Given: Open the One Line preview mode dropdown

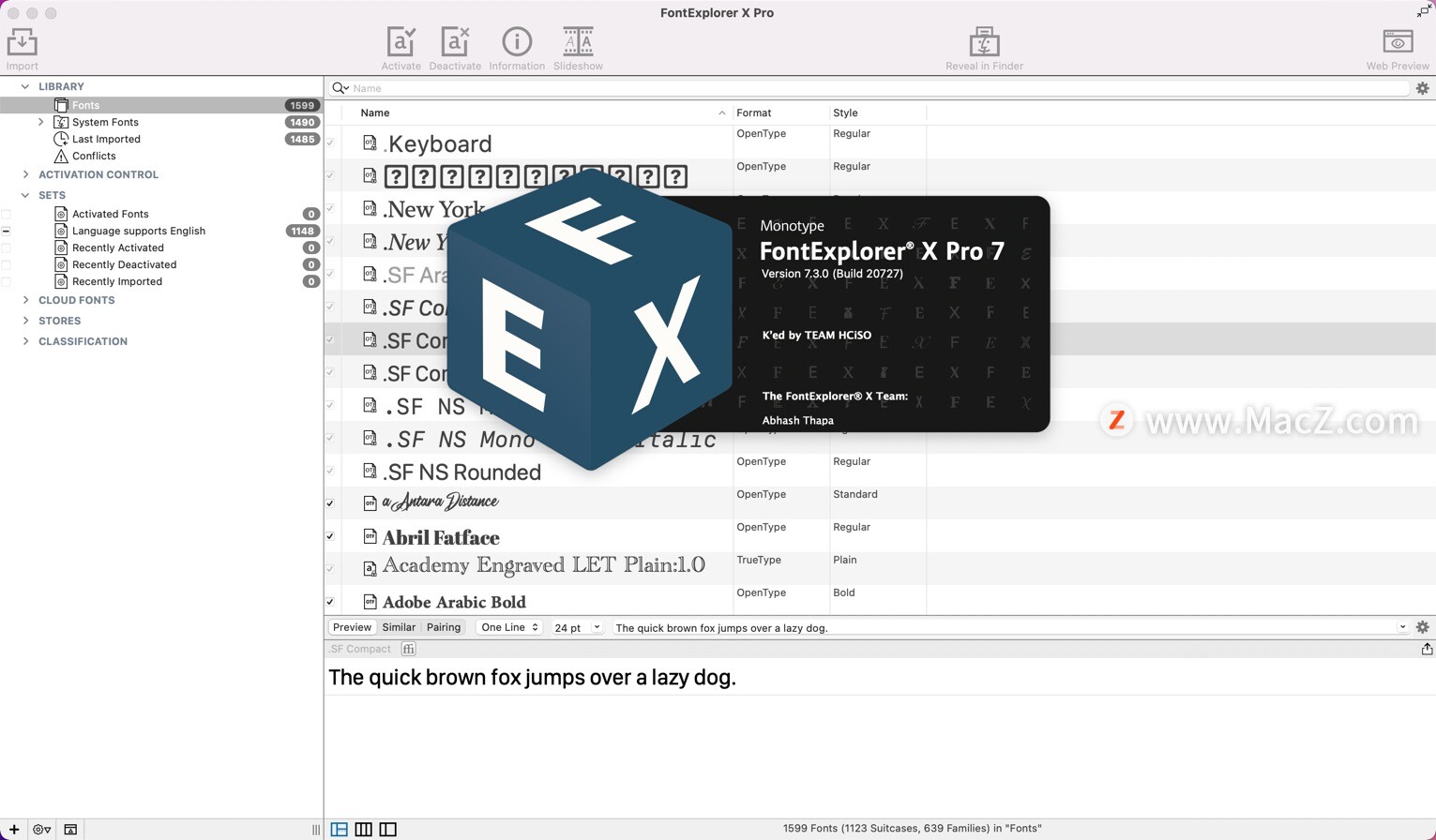Looking at the screenshot, I should pyautogui.click(x=509, y=627).
